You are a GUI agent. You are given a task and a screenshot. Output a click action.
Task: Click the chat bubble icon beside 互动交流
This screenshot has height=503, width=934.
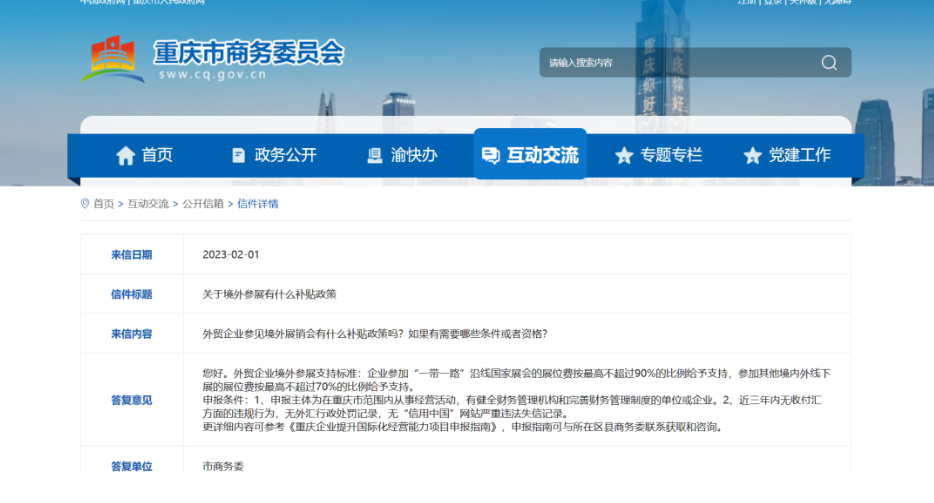(x=490, y=155)
